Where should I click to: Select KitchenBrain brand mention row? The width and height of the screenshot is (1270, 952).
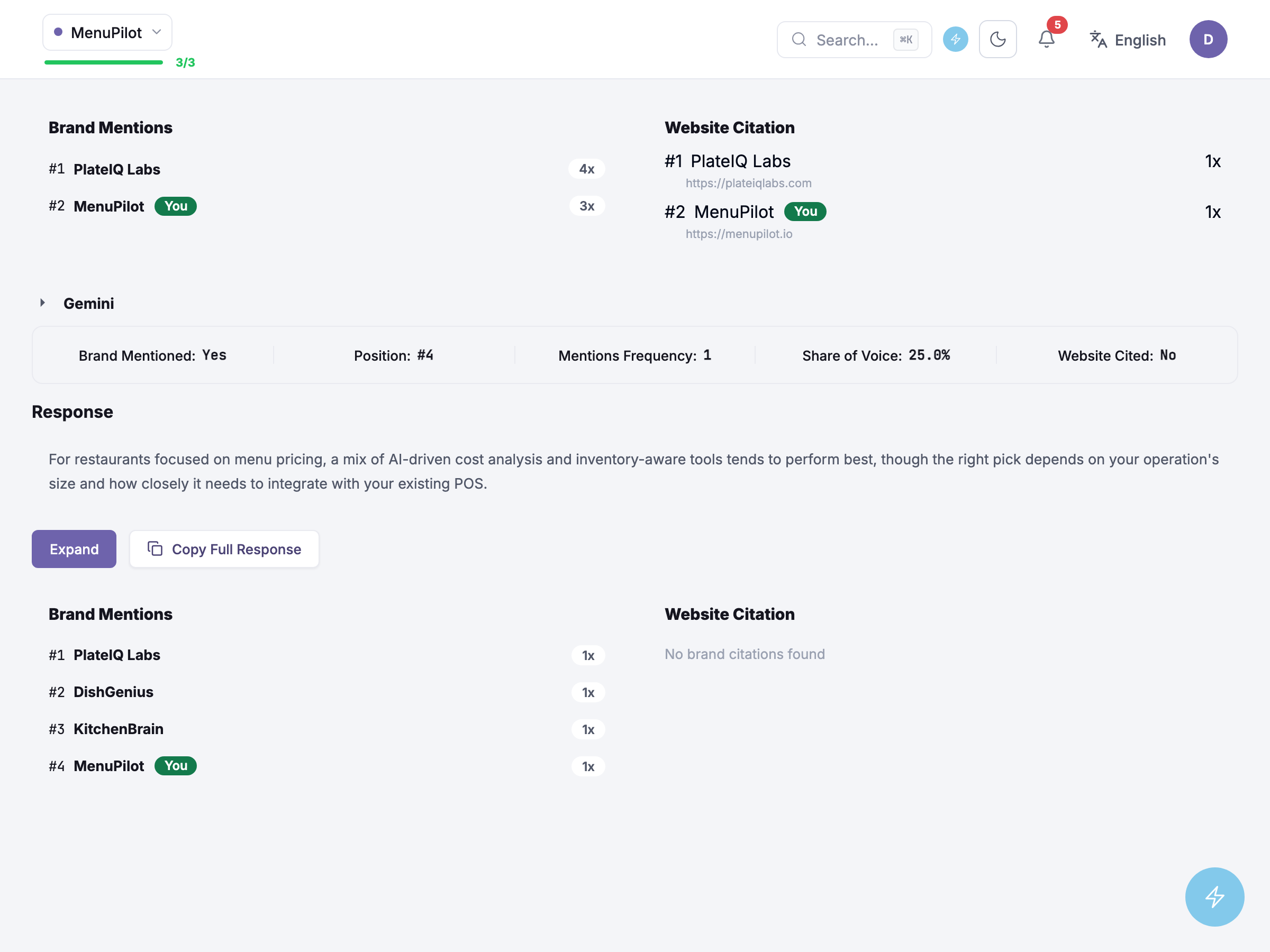326,729
